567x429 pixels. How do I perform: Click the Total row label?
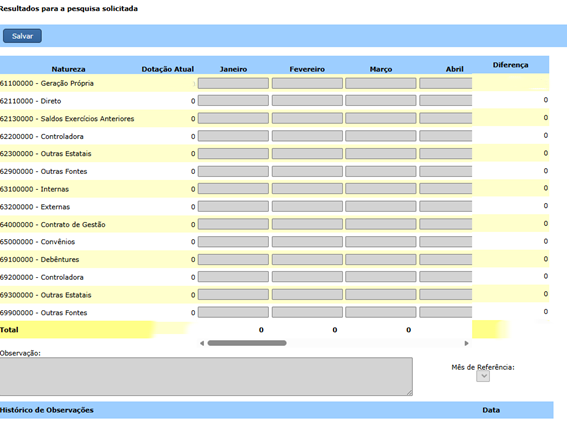point(9,330)
